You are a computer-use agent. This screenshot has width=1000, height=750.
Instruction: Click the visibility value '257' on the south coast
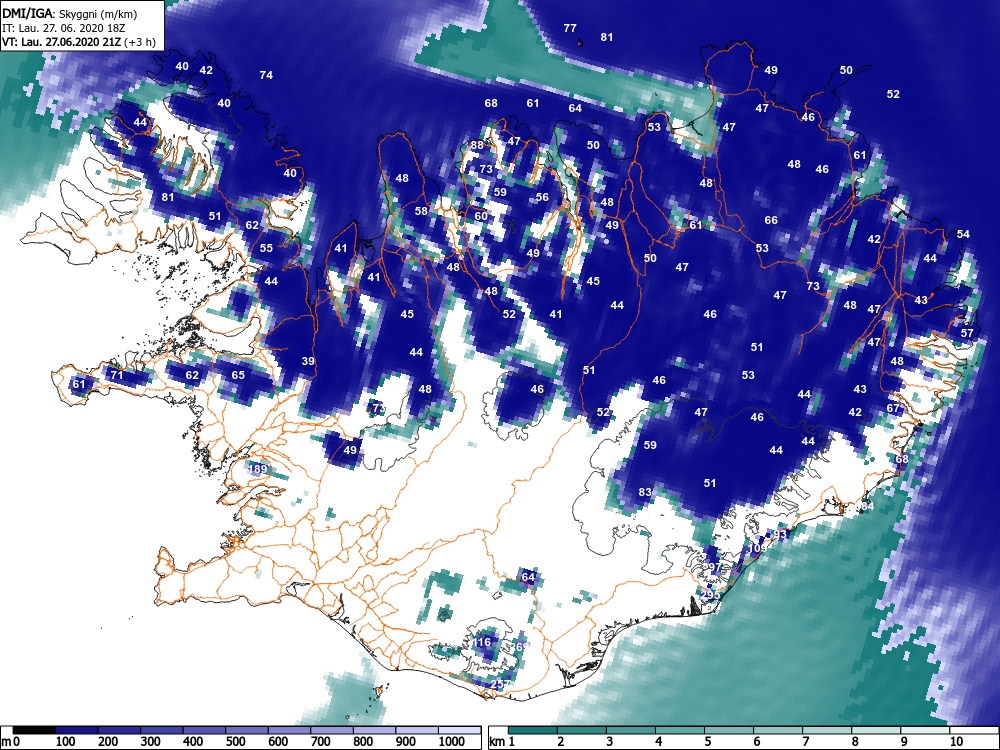[x=500, y=684]
